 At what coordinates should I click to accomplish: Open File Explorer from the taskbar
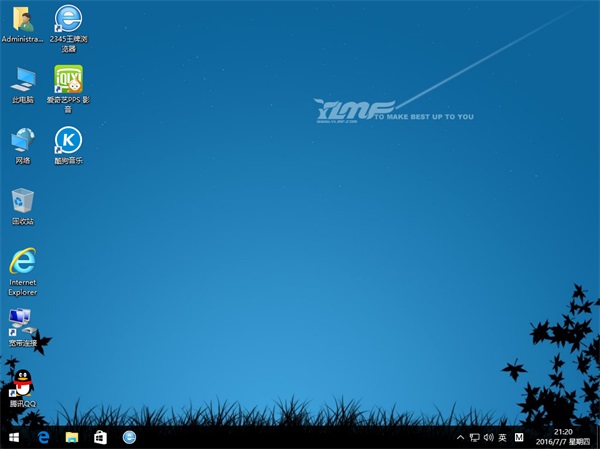pyautogui.click(x=72, y=438)
